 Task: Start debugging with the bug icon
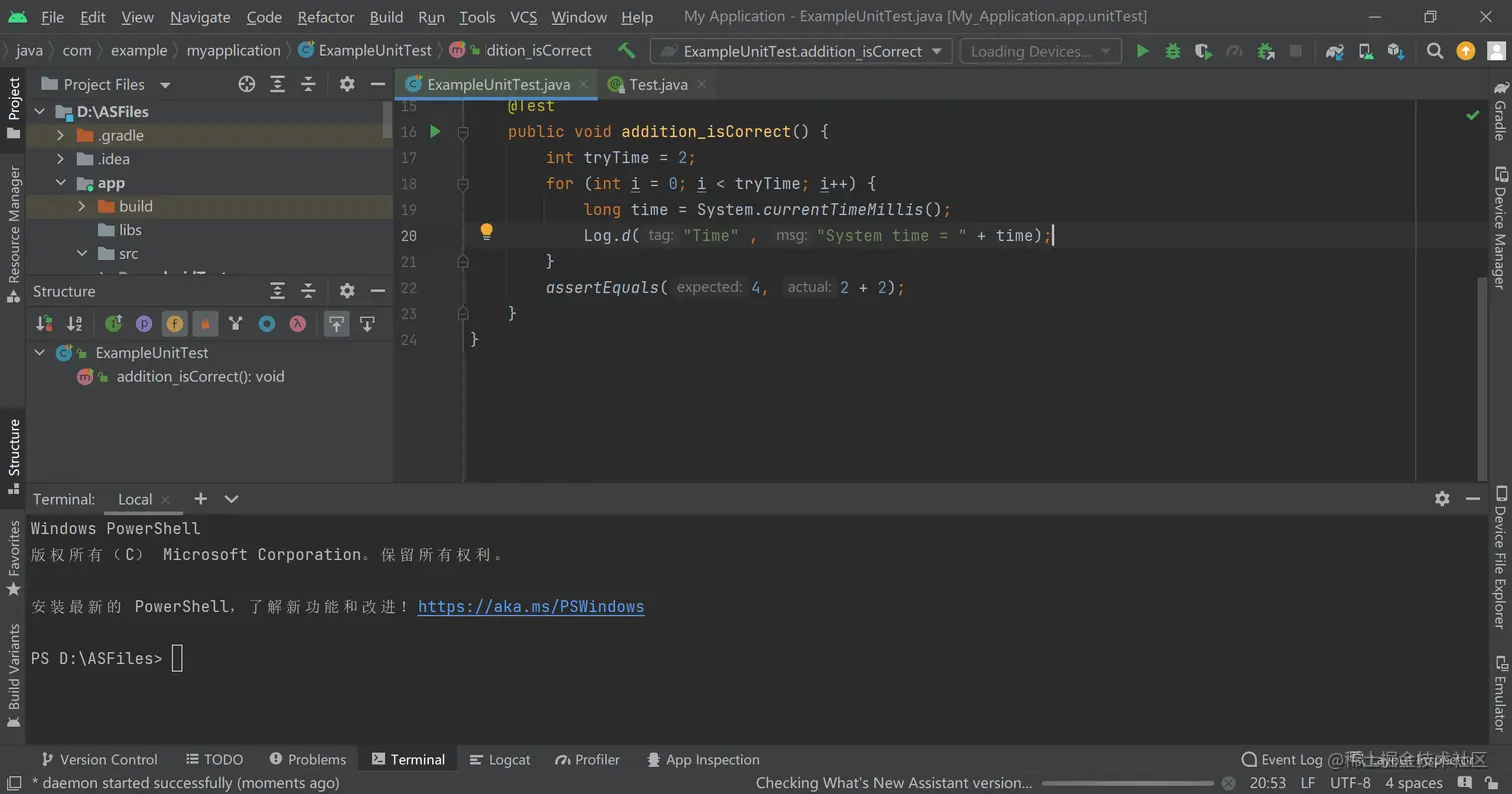coord(1173,51)
